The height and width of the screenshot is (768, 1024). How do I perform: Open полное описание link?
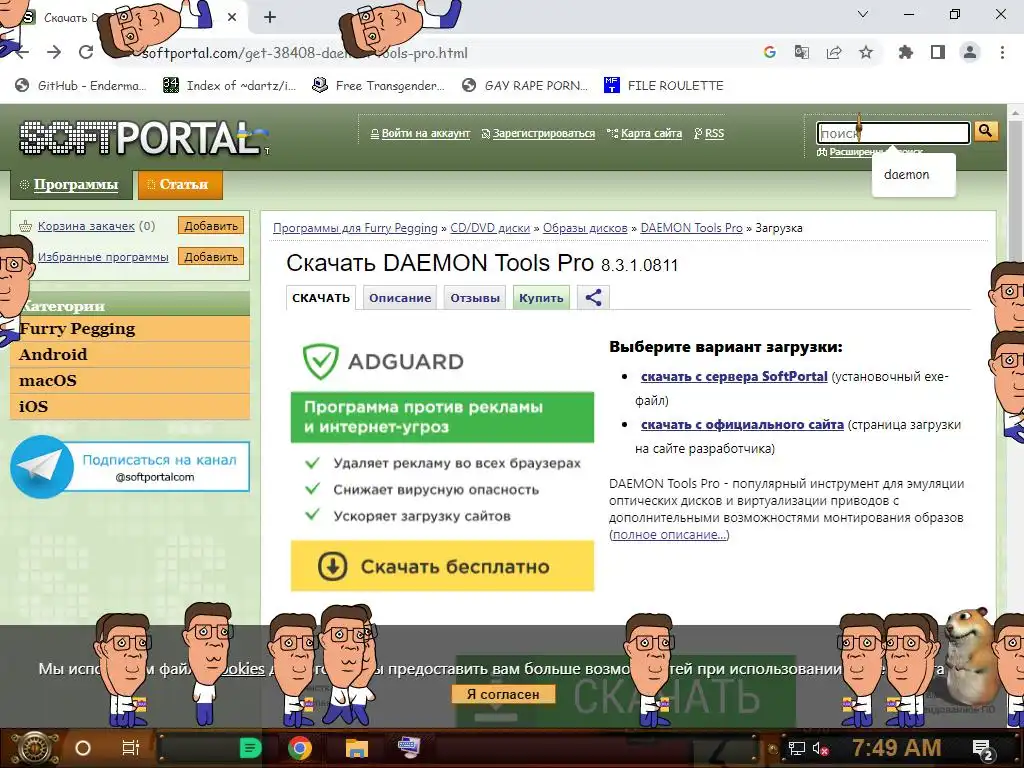tap(669, 535)
